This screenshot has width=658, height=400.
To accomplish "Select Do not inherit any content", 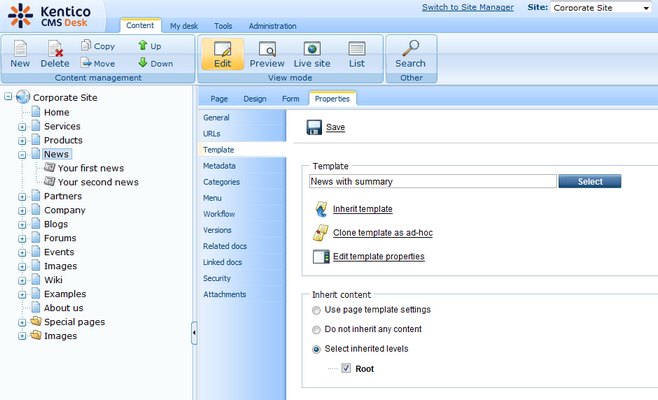I will click(x=317, y=329).
